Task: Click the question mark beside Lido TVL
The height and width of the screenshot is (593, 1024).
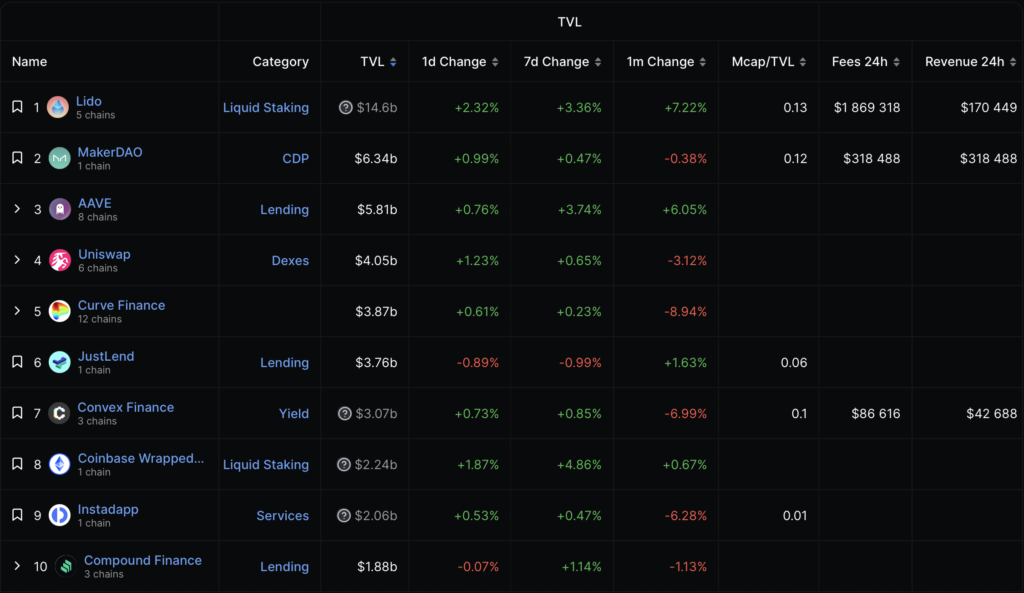Action: click(346, 107)
